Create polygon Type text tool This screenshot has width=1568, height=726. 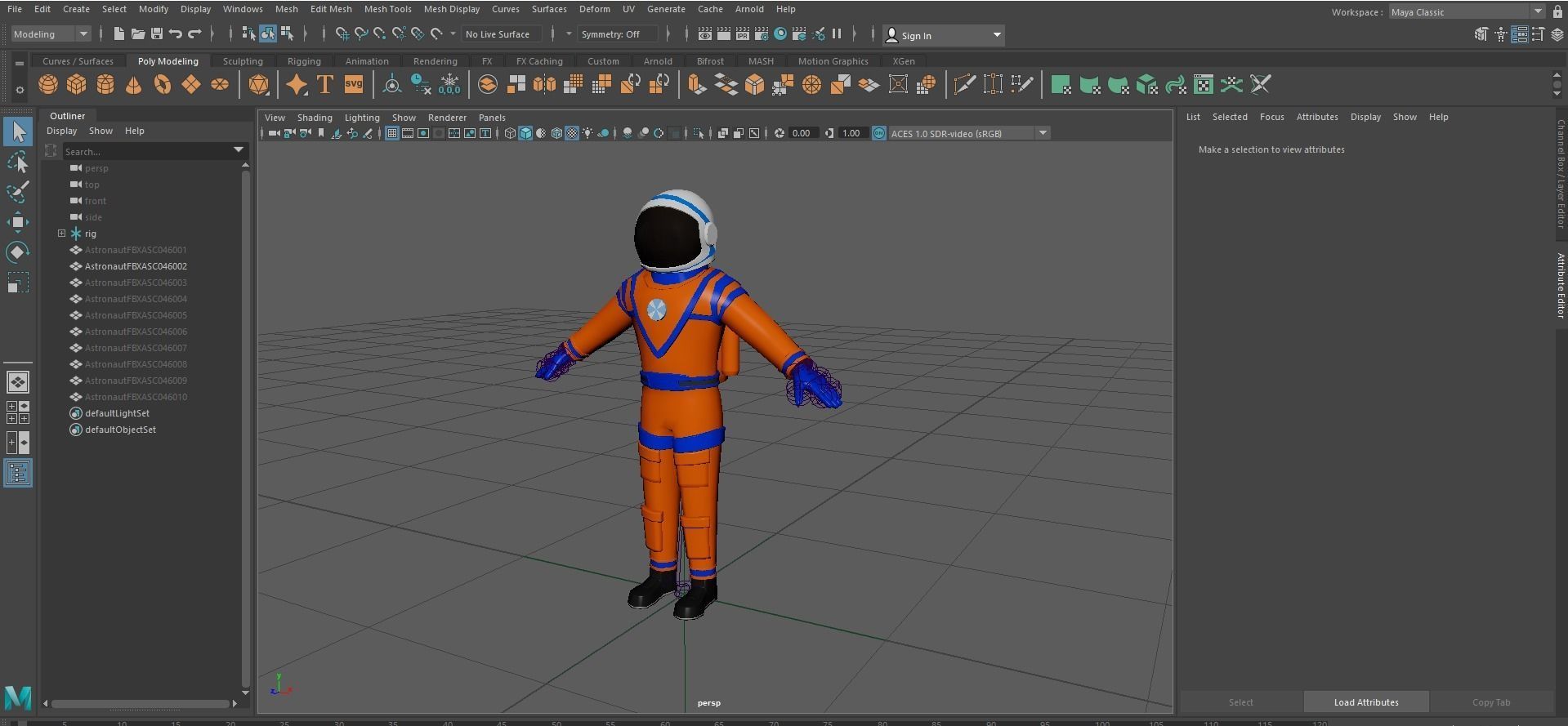coord(325,85)
